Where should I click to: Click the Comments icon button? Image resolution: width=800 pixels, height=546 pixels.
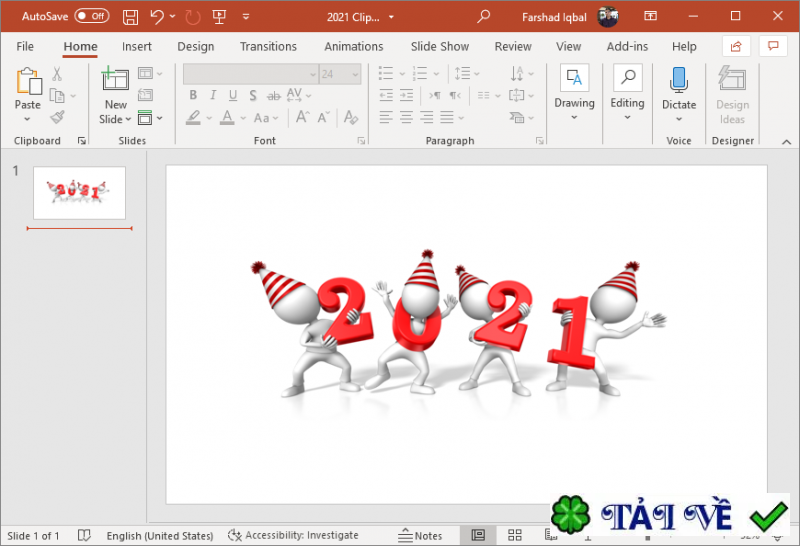click(773, 46)
